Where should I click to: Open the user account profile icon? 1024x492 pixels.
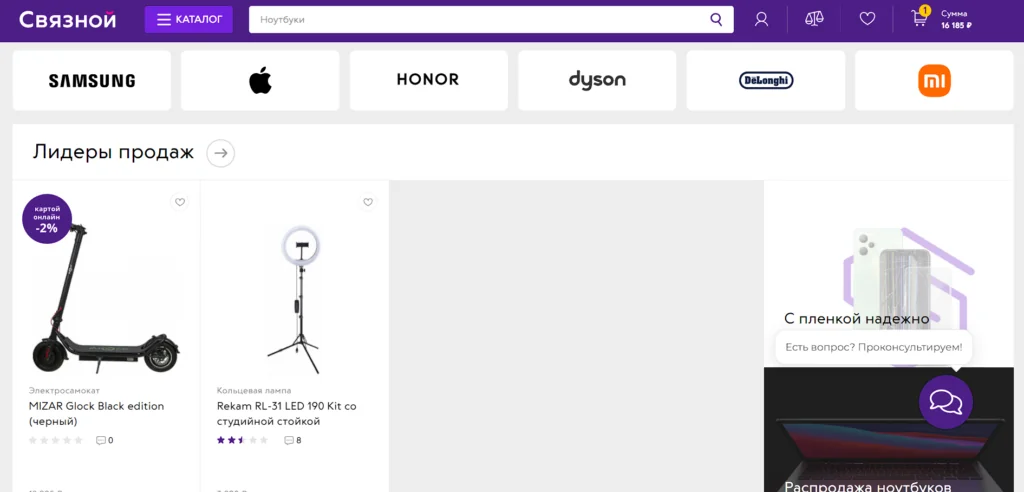tap(761, 19)
